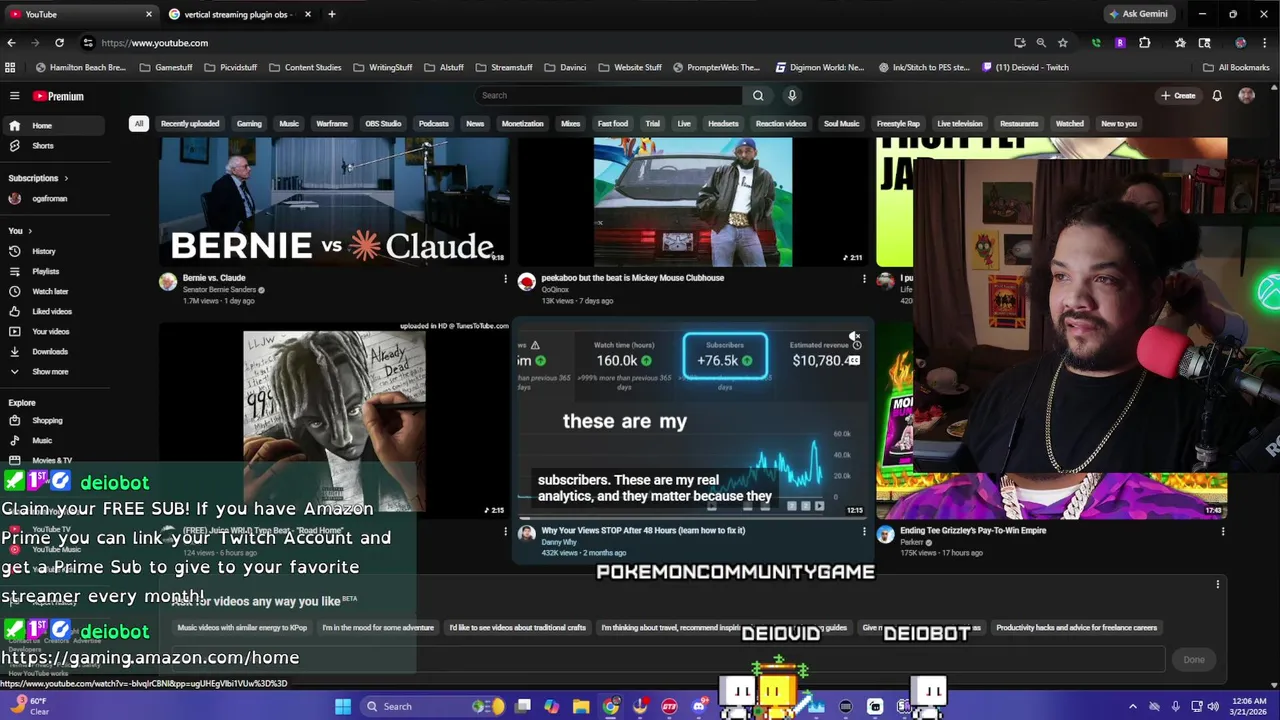1280x720 pixels.
Task: Open Watch later in the sidebar
Action: (52, 291)
